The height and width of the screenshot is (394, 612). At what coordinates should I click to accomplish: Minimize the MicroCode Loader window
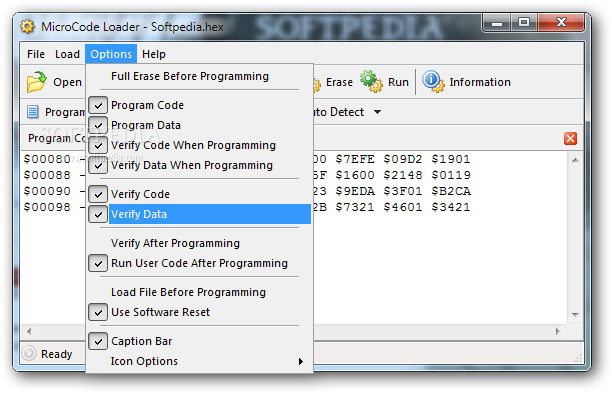coord(497,22)
